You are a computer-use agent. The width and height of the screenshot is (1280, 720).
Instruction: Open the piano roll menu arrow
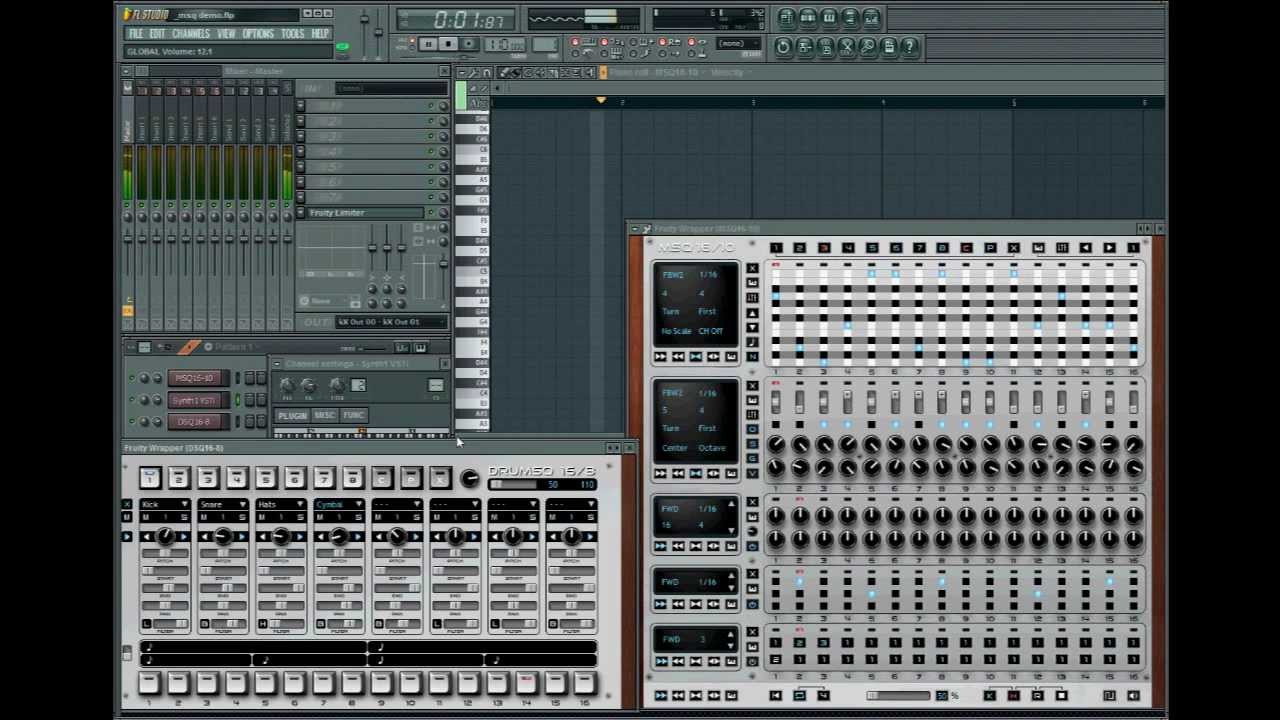pos(462,72)
